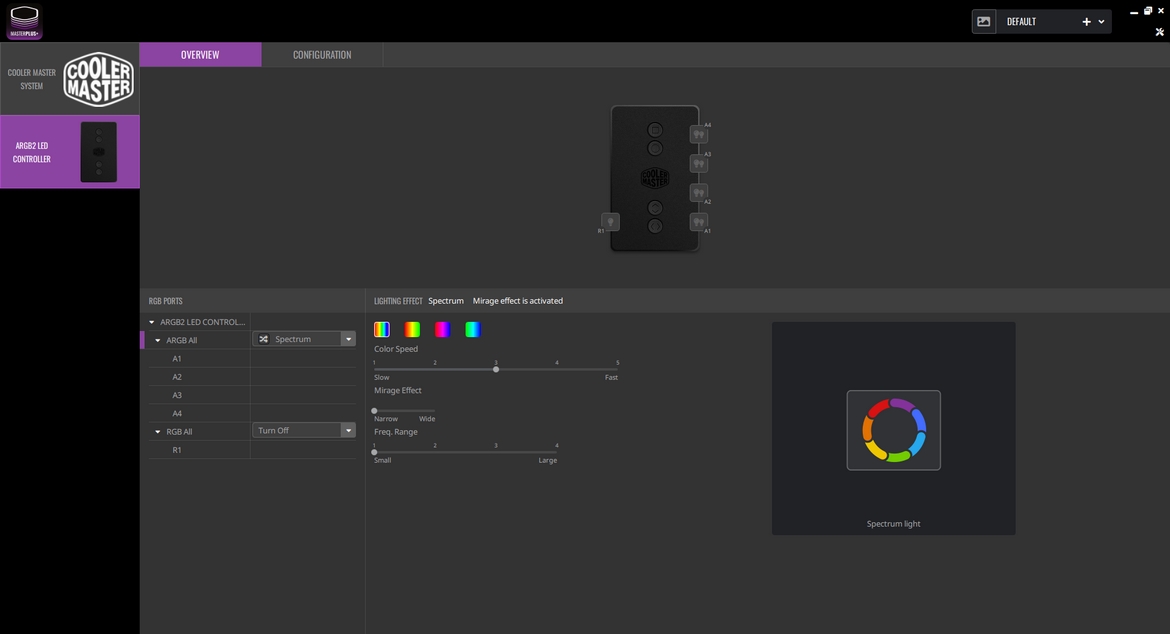Viewport: 1170px width, 634px height.
Task: Choose the red-yellow-green spectrum preset
Action: pos(412,330)
